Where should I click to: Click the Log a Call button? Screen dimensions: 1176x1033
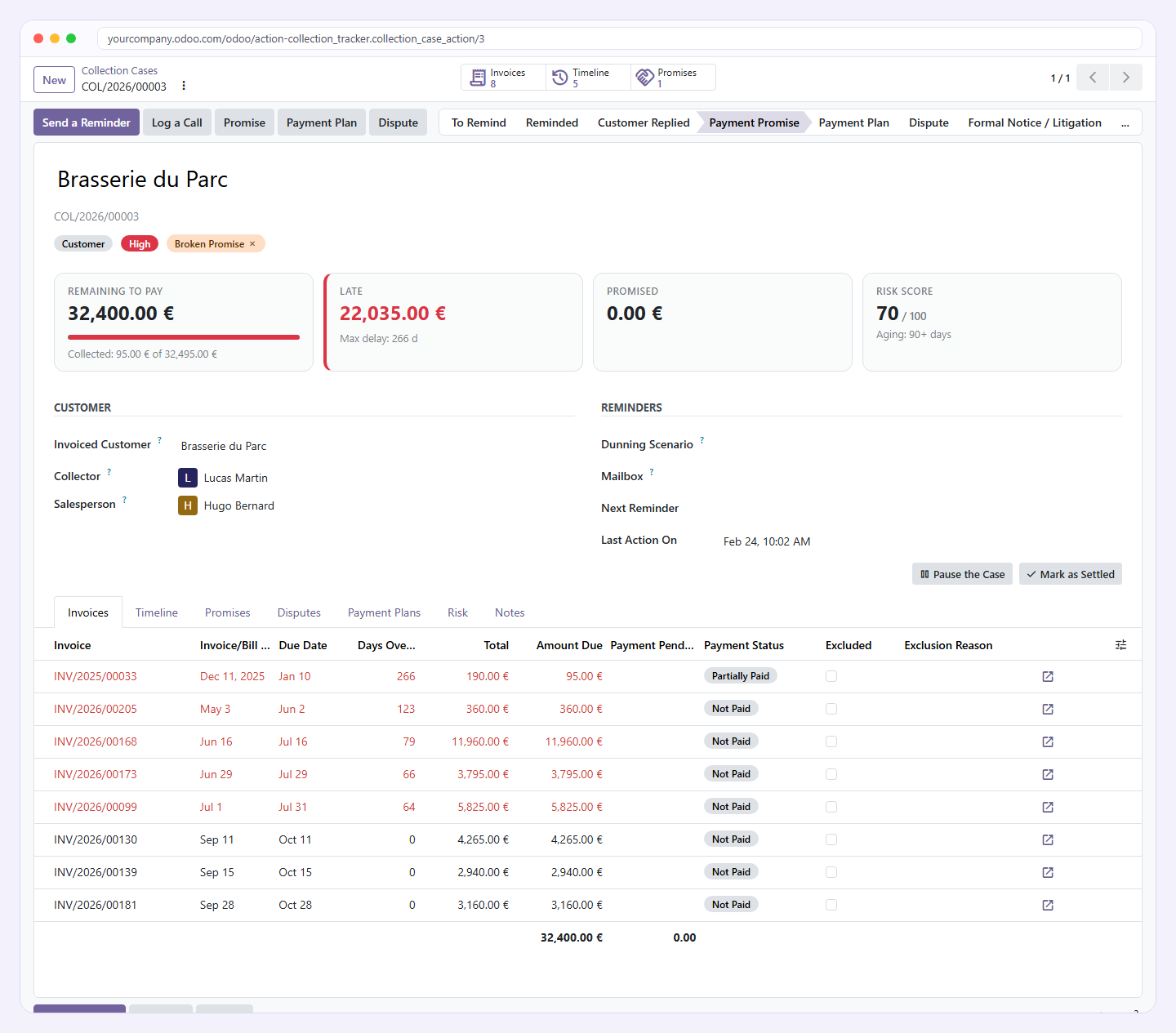pyautogui.click(x=177, y=122)
